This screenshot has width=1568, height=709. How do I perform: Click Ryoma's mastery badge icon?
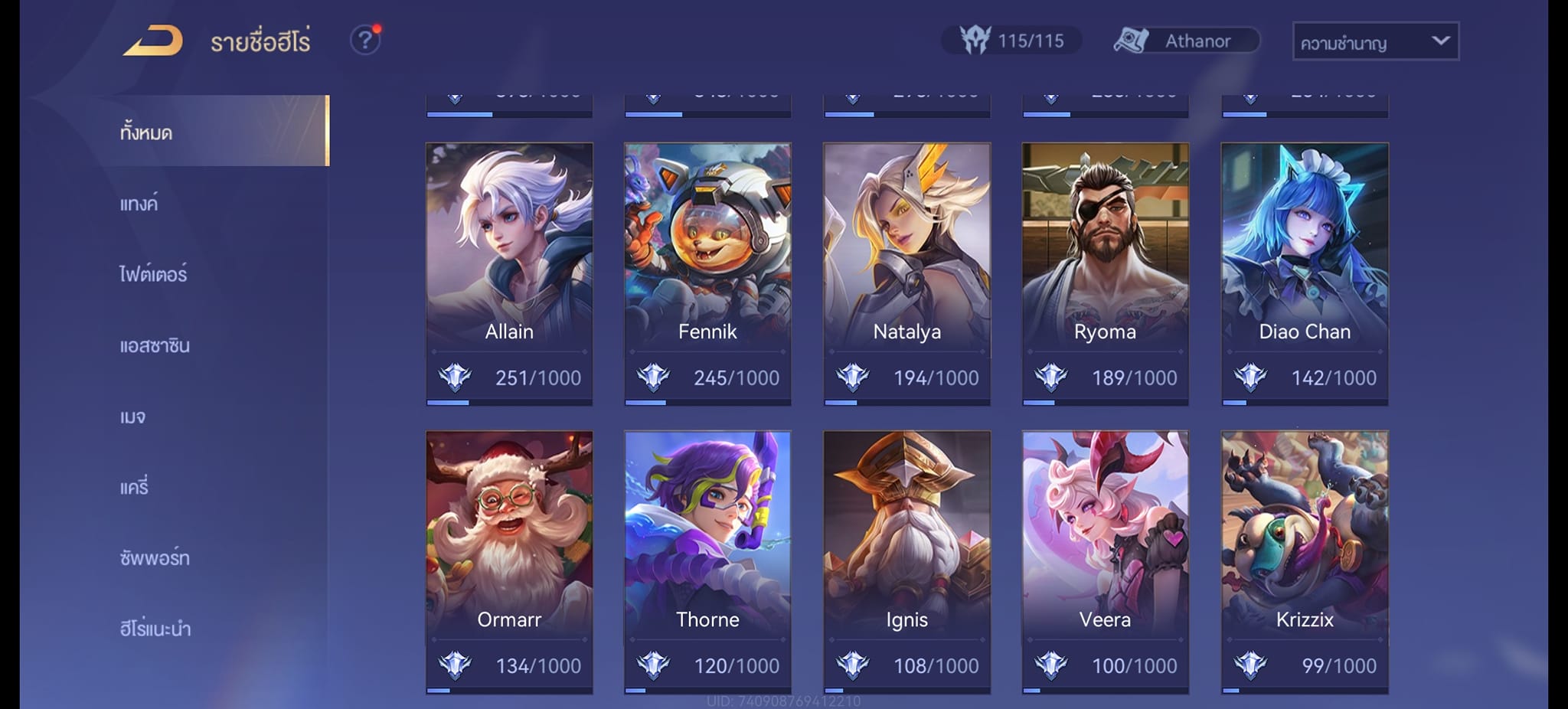[x=1050, y=377]
